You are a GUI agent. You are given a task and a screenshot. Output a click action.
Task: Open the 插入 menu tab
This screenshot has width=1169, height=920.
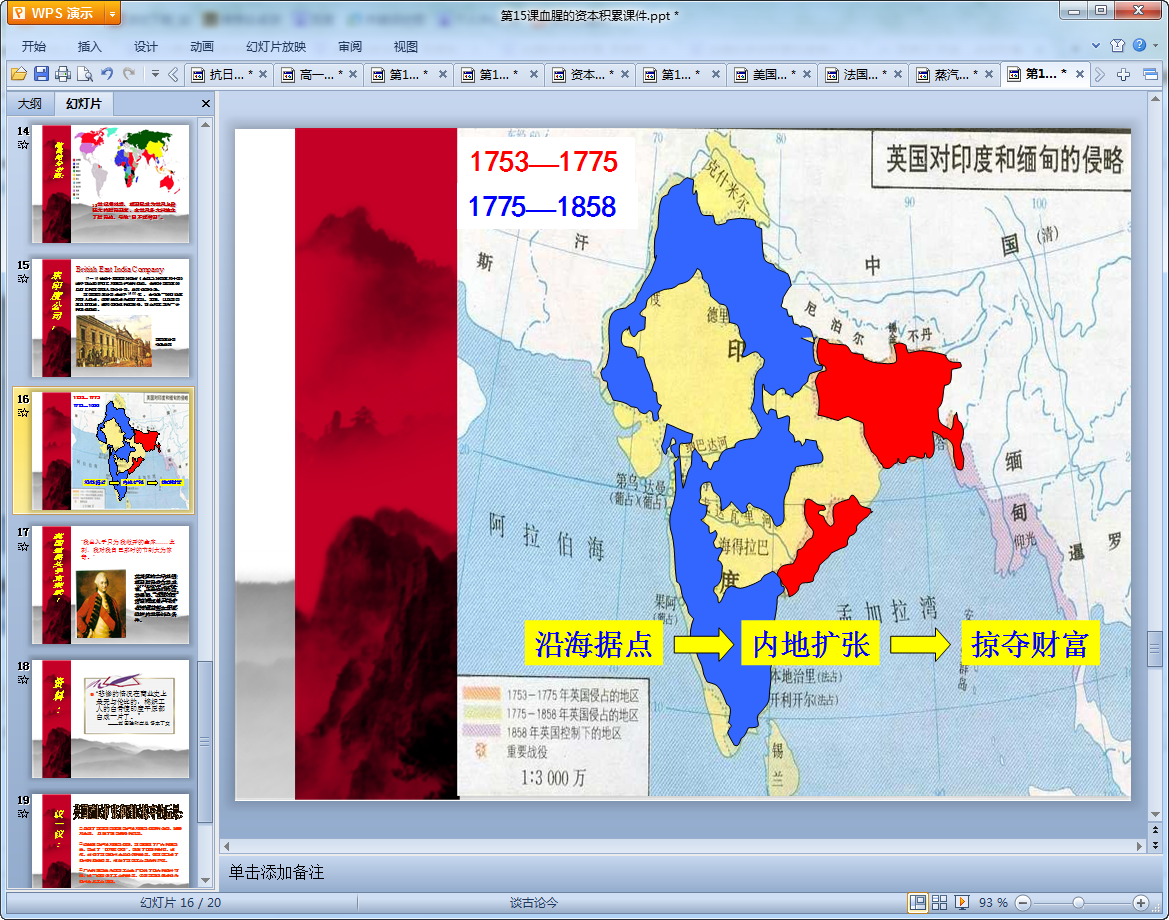[x=89, y=46]
